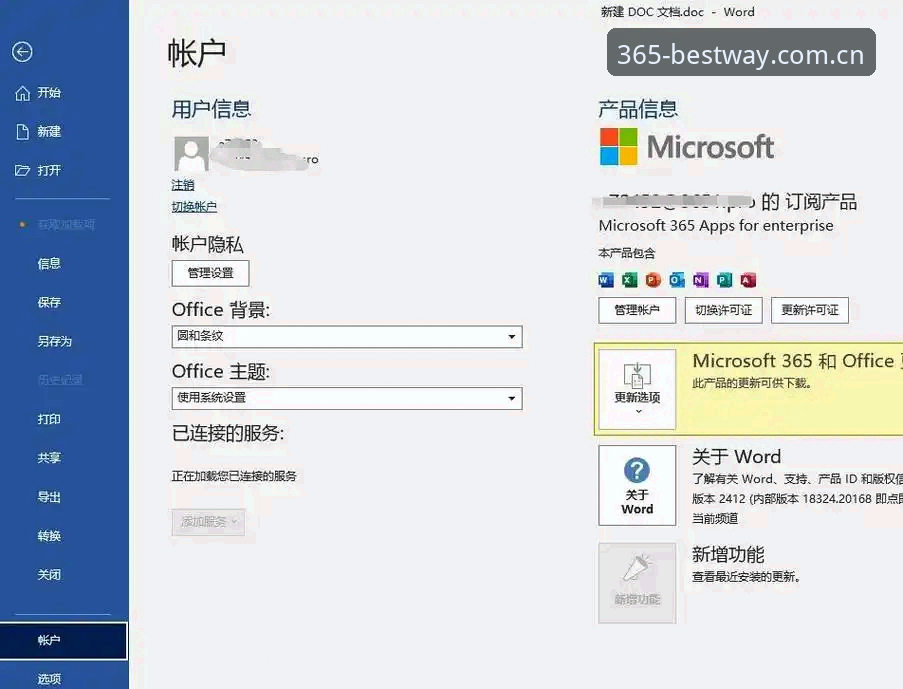Click the 切换许可证 button

(x=723, y=311)
